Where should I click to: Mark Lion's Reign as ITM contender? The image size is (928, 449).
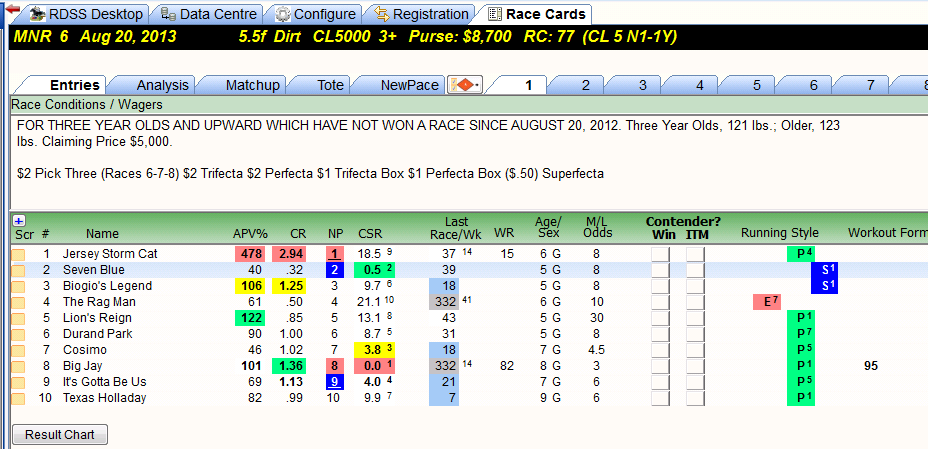[696, 318]
